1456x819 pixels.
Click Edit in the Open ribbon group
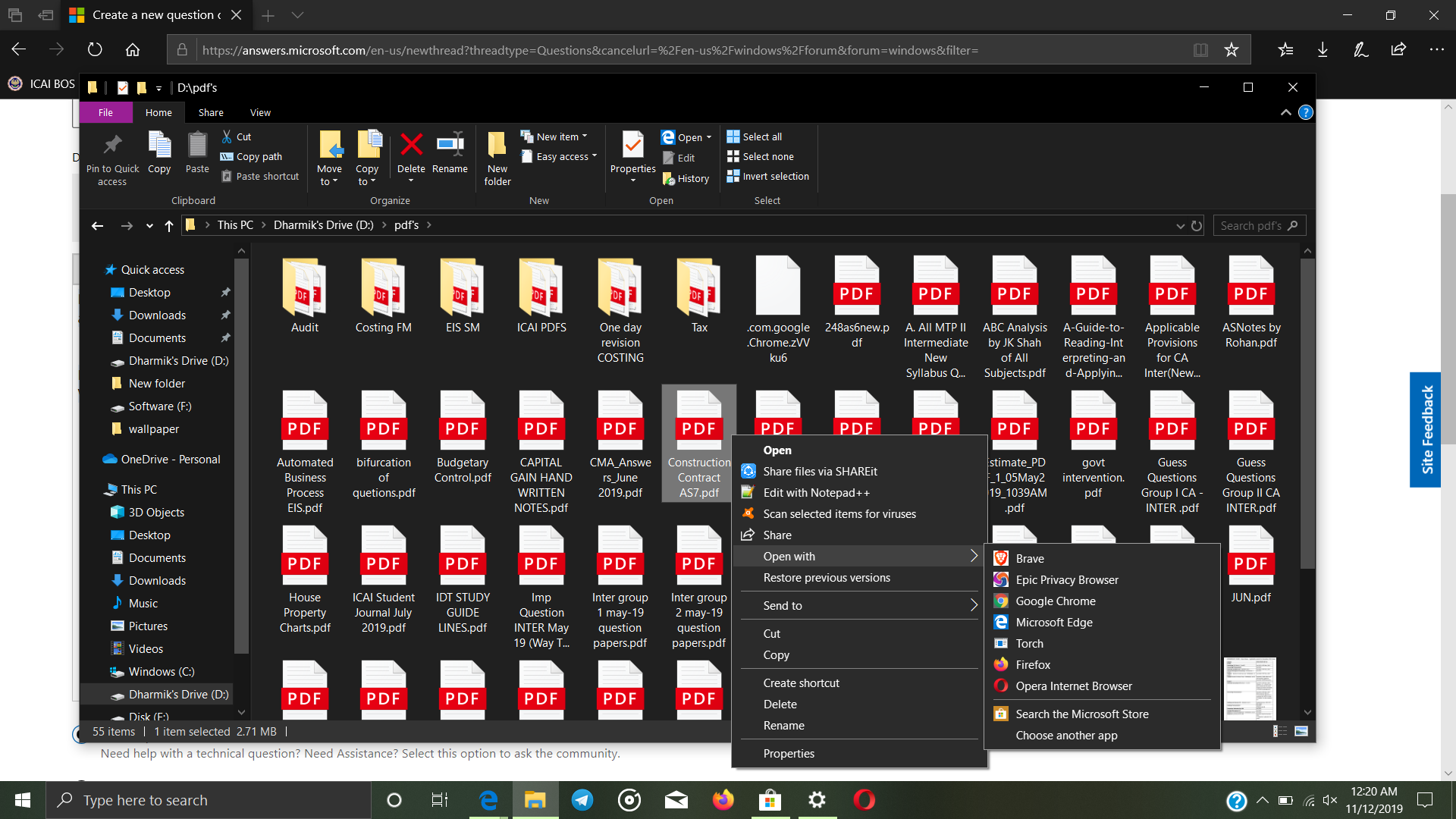(679, 158)
